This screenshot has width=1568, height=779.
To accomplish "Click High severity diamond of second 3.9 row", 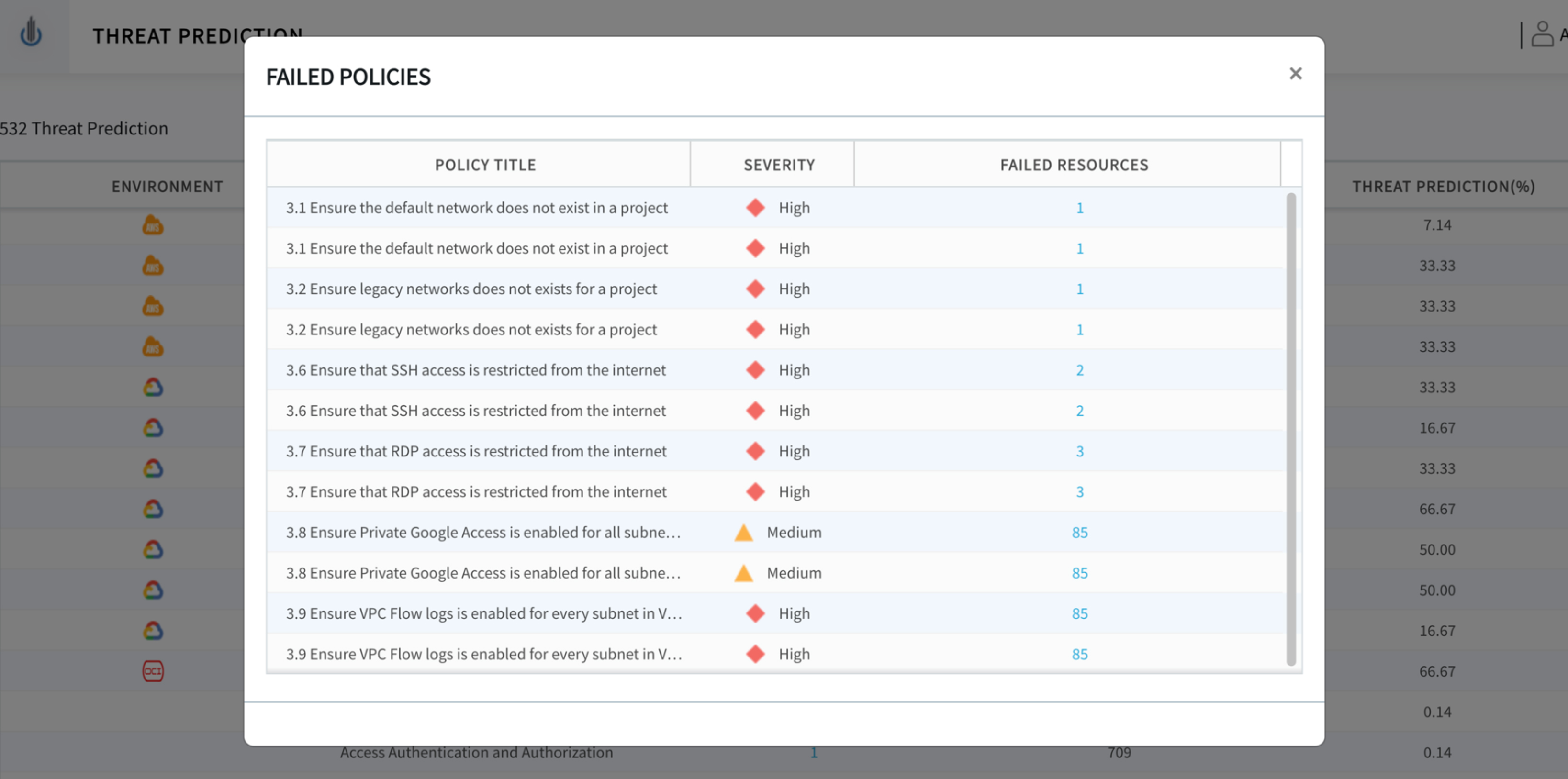I will [755, 654].
